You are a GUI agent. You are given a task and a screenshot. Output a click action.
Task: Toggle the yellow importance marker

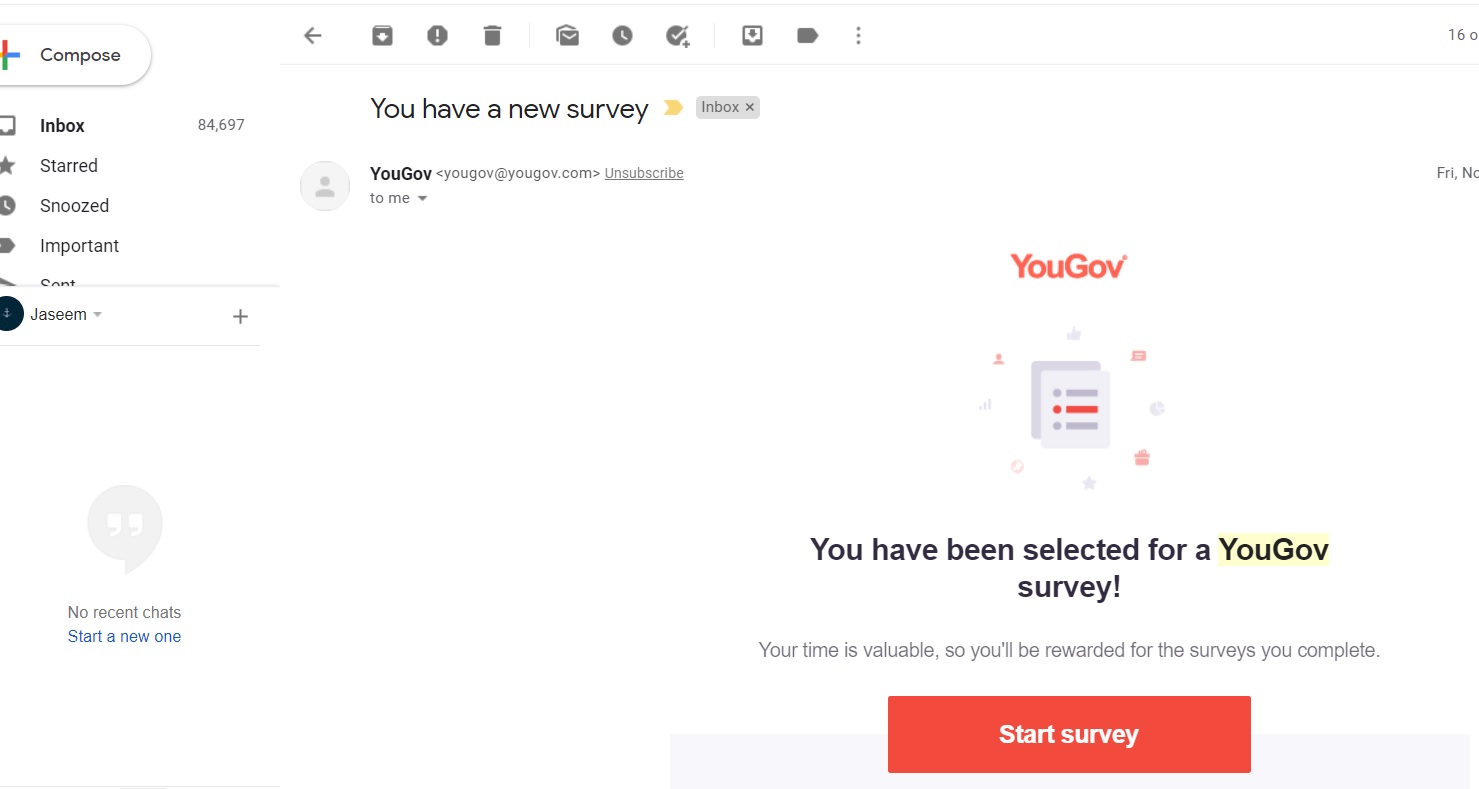pyautogui.click(x=673, y=108)
